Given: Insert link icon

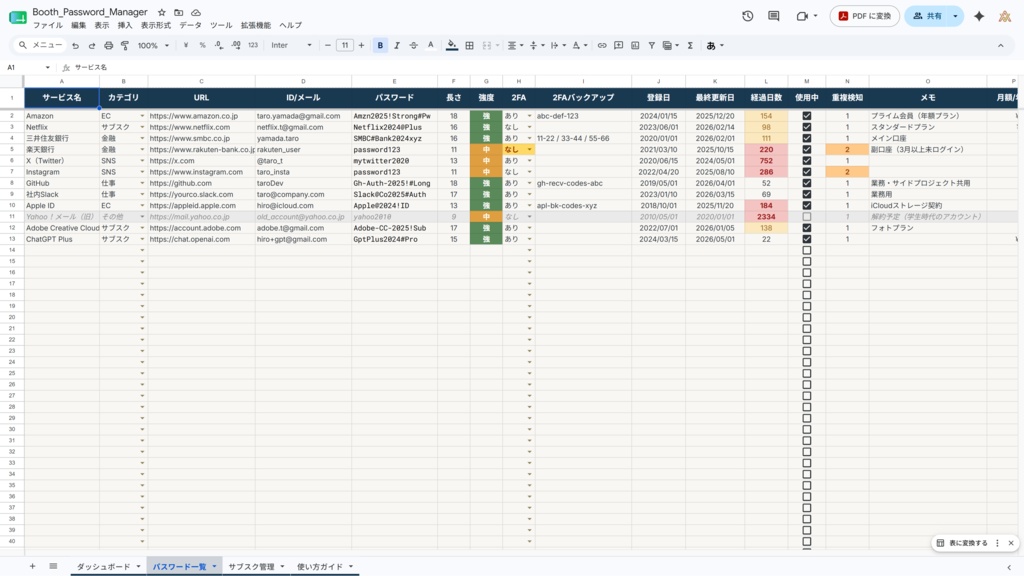Looking at the screenshot, I should click(x=602, y=46).
